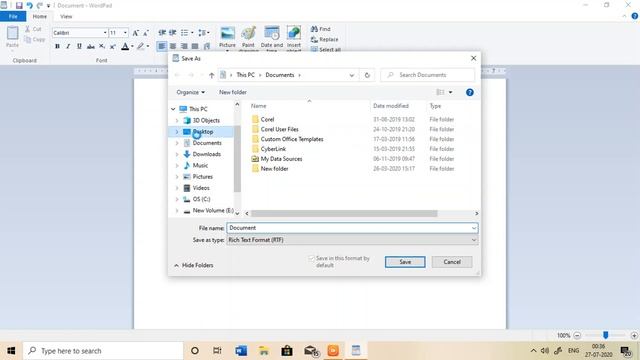Screen dimensions: 640x360
Task: Open the bullet list dropdown in WordPad
Action: pyautogui.click(x=192, y=33)
